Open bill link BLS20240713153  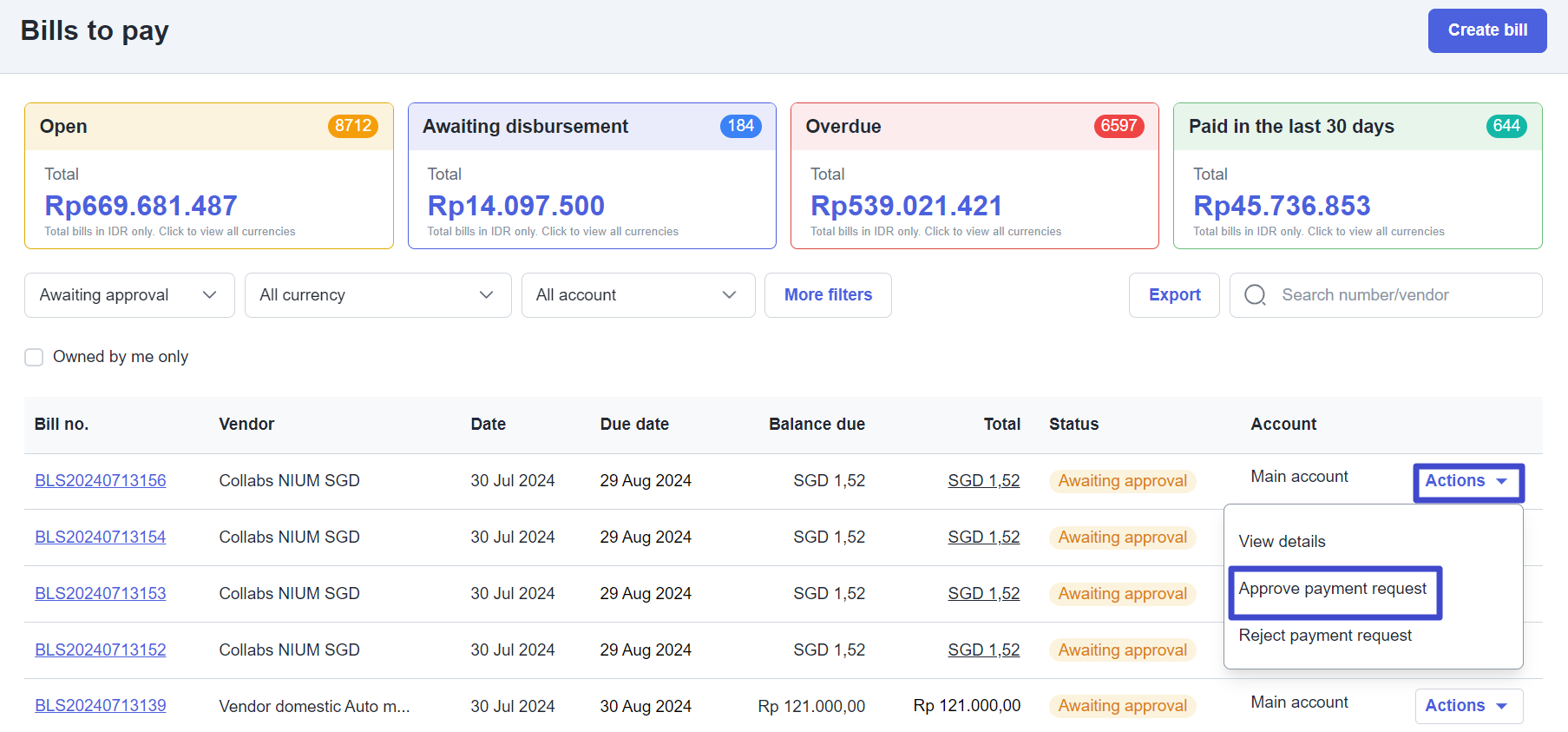[101, 594]
